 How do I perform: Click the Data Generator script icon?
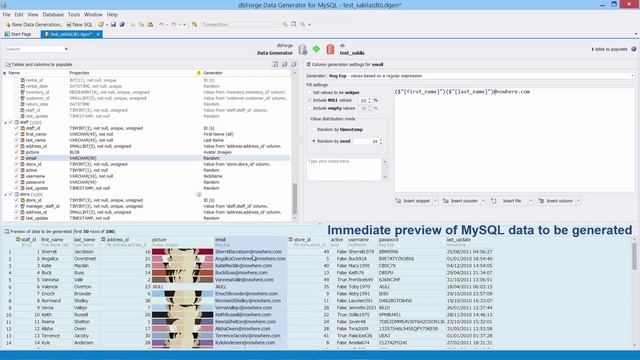[x=302, y=49]
